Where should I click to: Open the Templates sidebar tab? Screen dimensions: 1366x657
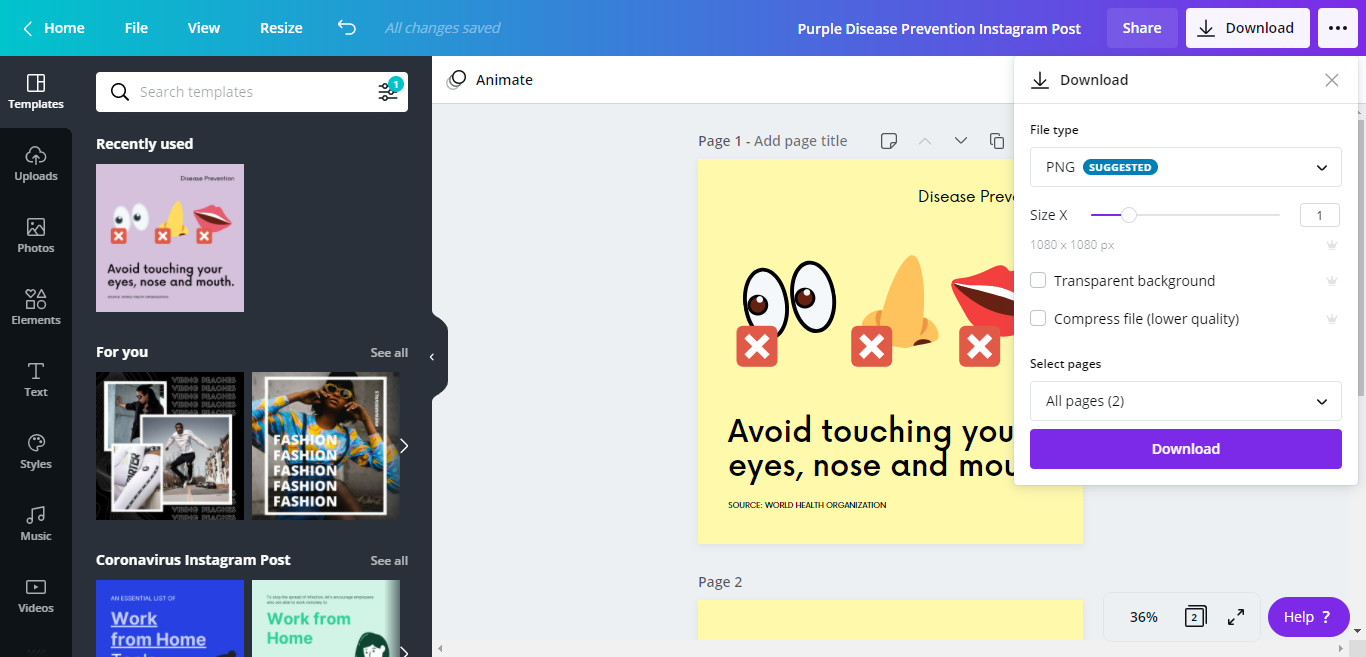click(x=36, y=92)
